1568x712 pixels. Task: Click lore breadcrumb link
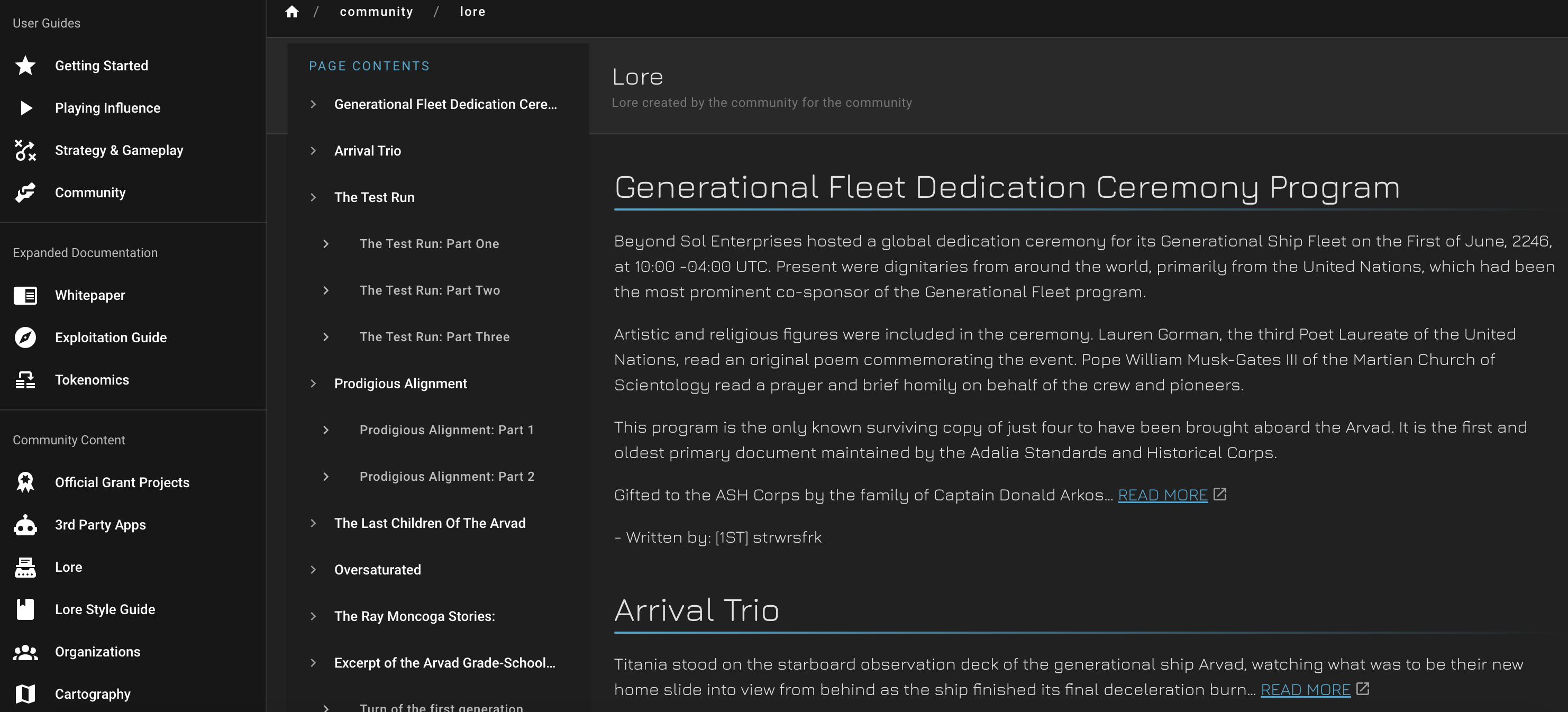click(x=472, y=12)
